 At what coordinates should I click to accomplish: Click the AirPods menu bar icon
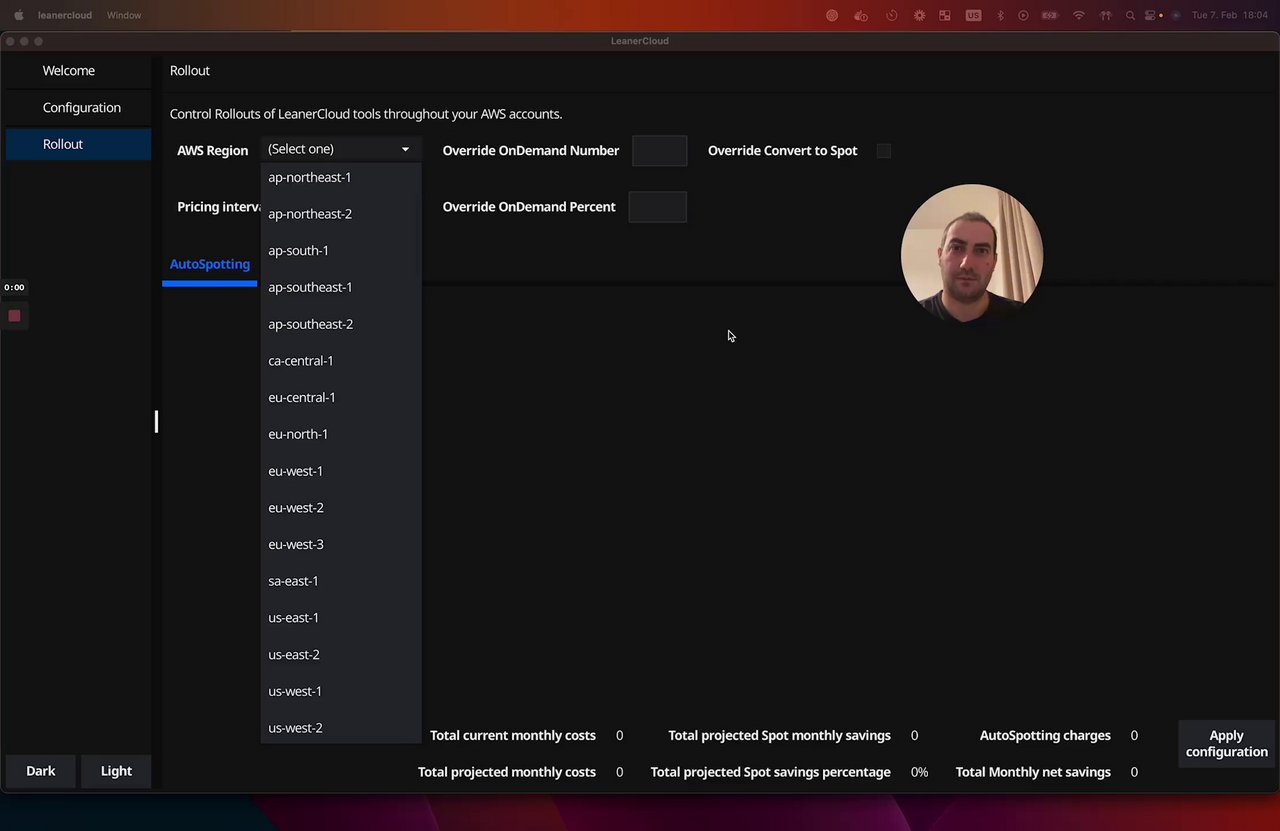(x=1105, y=15)
